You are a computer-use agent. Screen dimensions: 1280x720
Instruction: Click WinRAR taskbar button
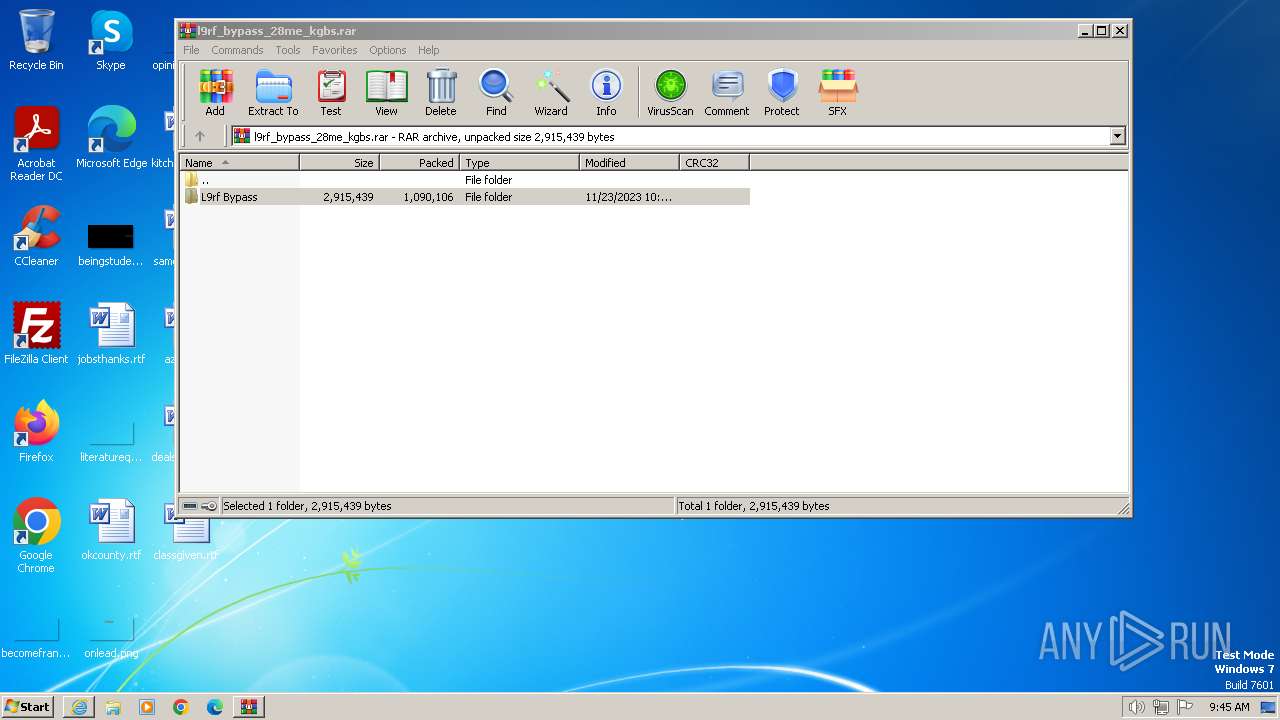pos(249,707)
